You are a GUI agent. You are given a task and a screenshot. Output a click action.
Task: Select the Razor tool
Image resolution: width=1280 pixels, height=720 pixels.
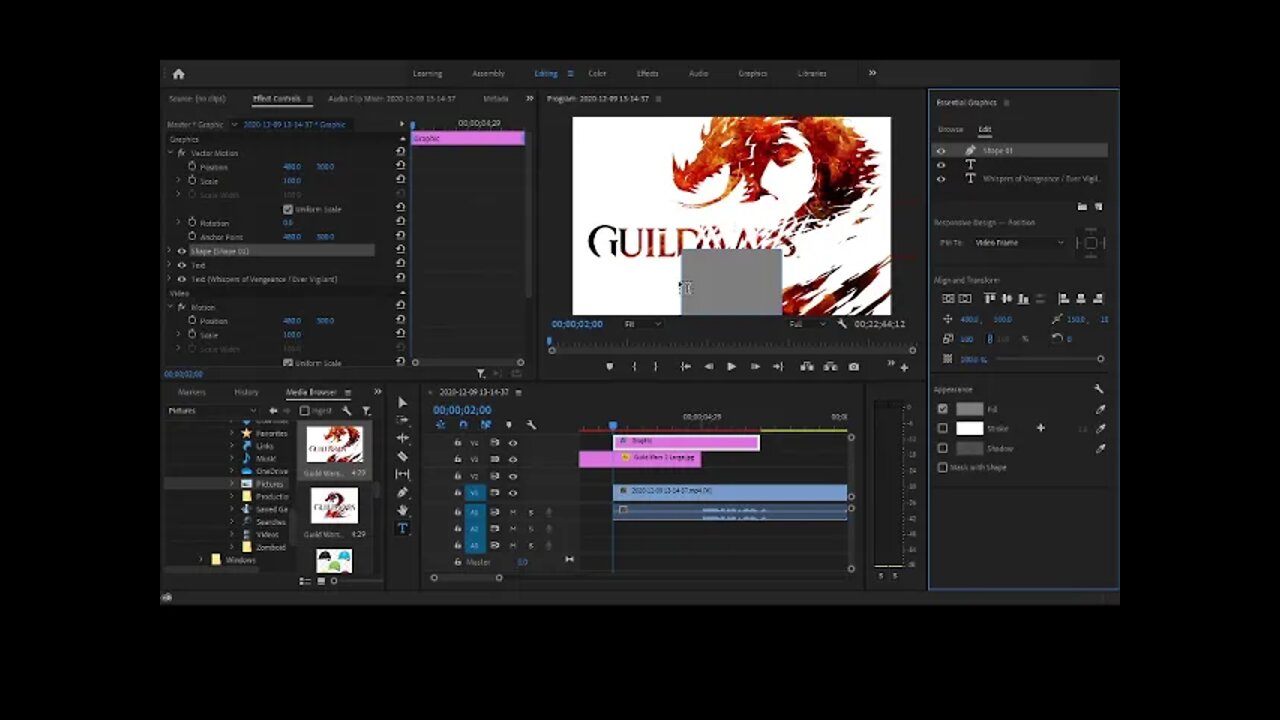click(402, 456)
